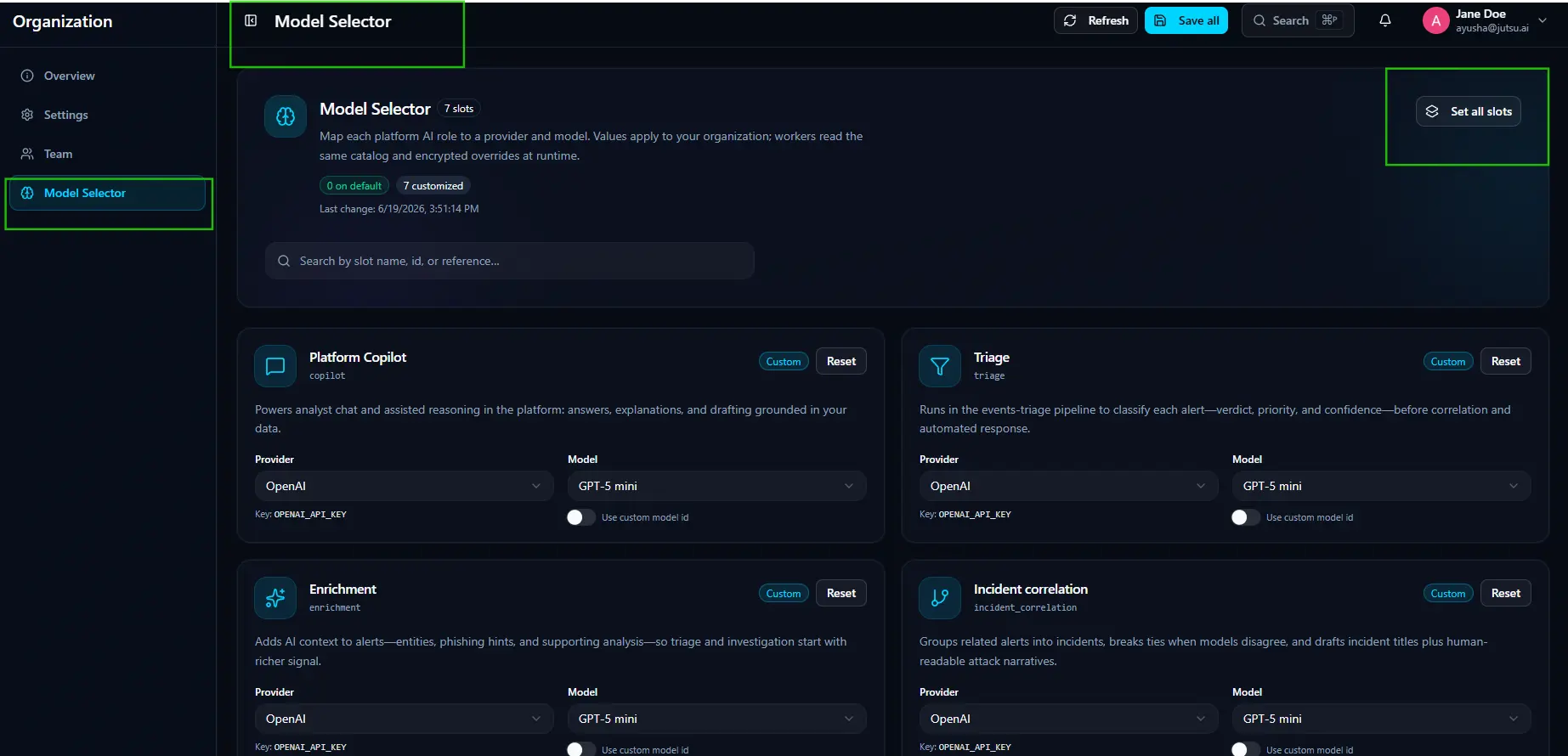Click the 'incident_correlation' slot id text
The height and width of the screenshot is (756, 1568).
tap(1025, 607)
